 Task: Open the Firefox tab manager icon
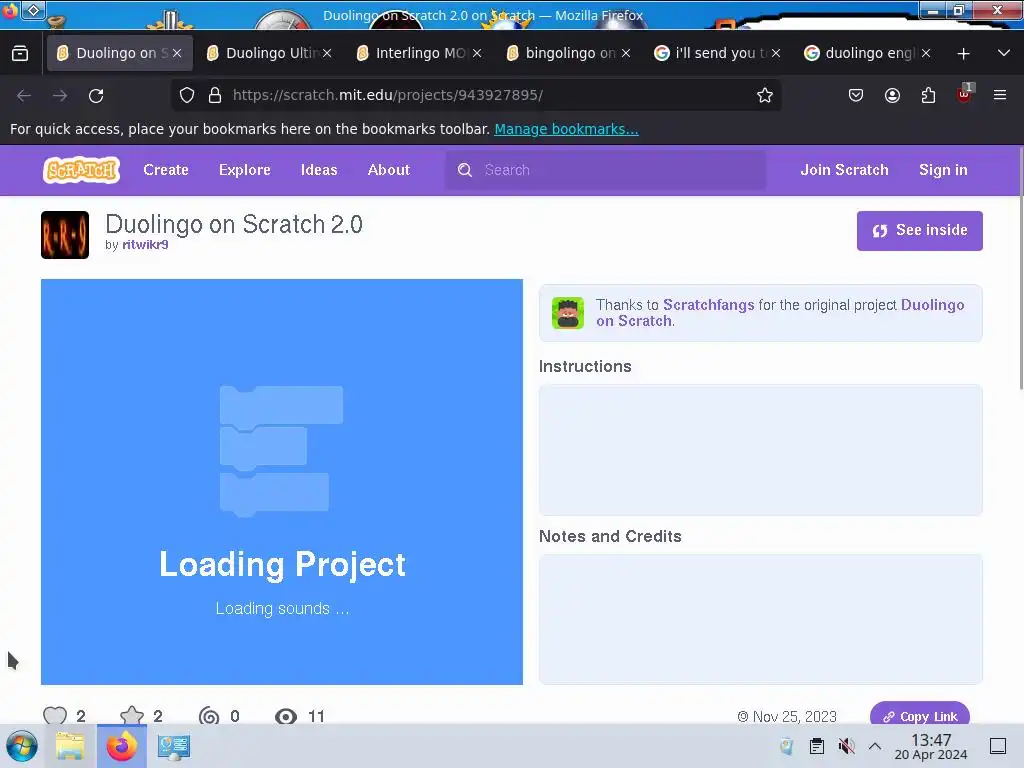click(x=20, y=54)
